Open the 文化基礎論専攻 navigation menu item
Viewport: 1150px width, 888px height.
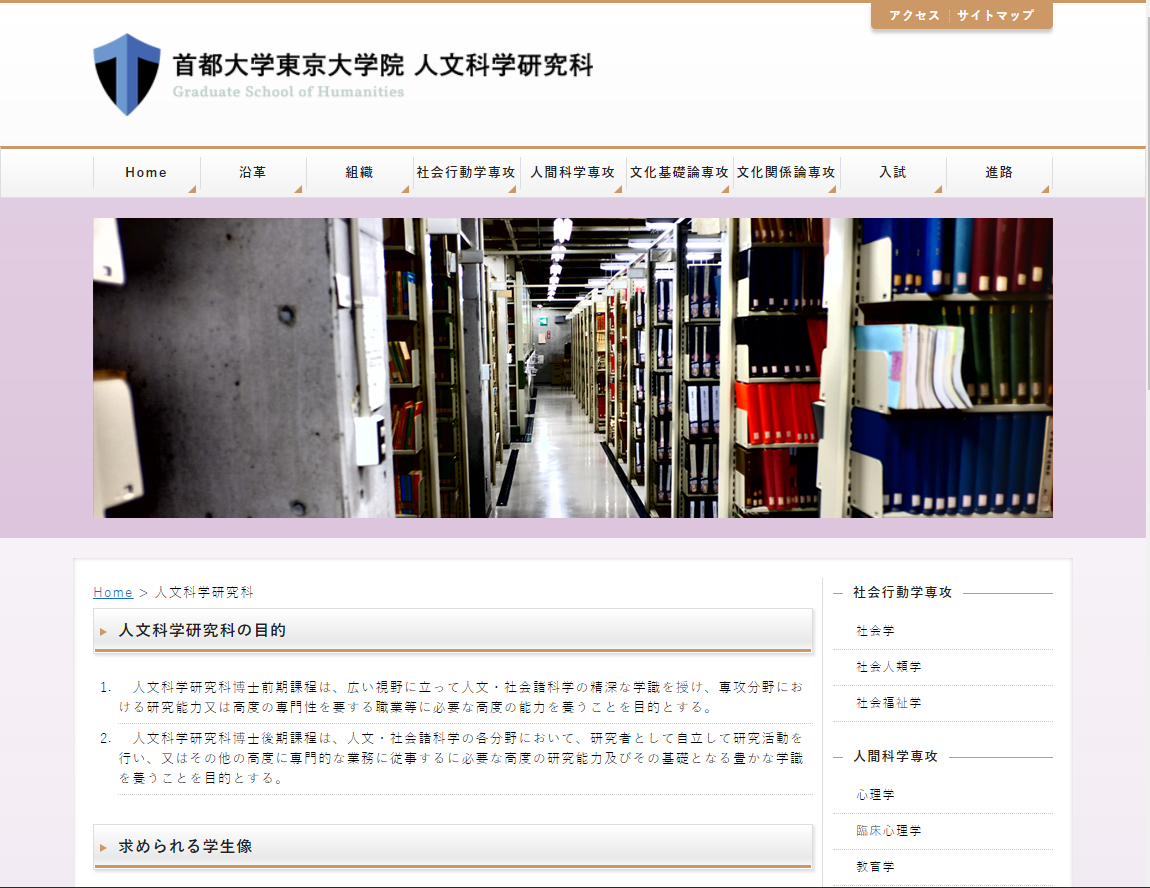tap(679, 172)
